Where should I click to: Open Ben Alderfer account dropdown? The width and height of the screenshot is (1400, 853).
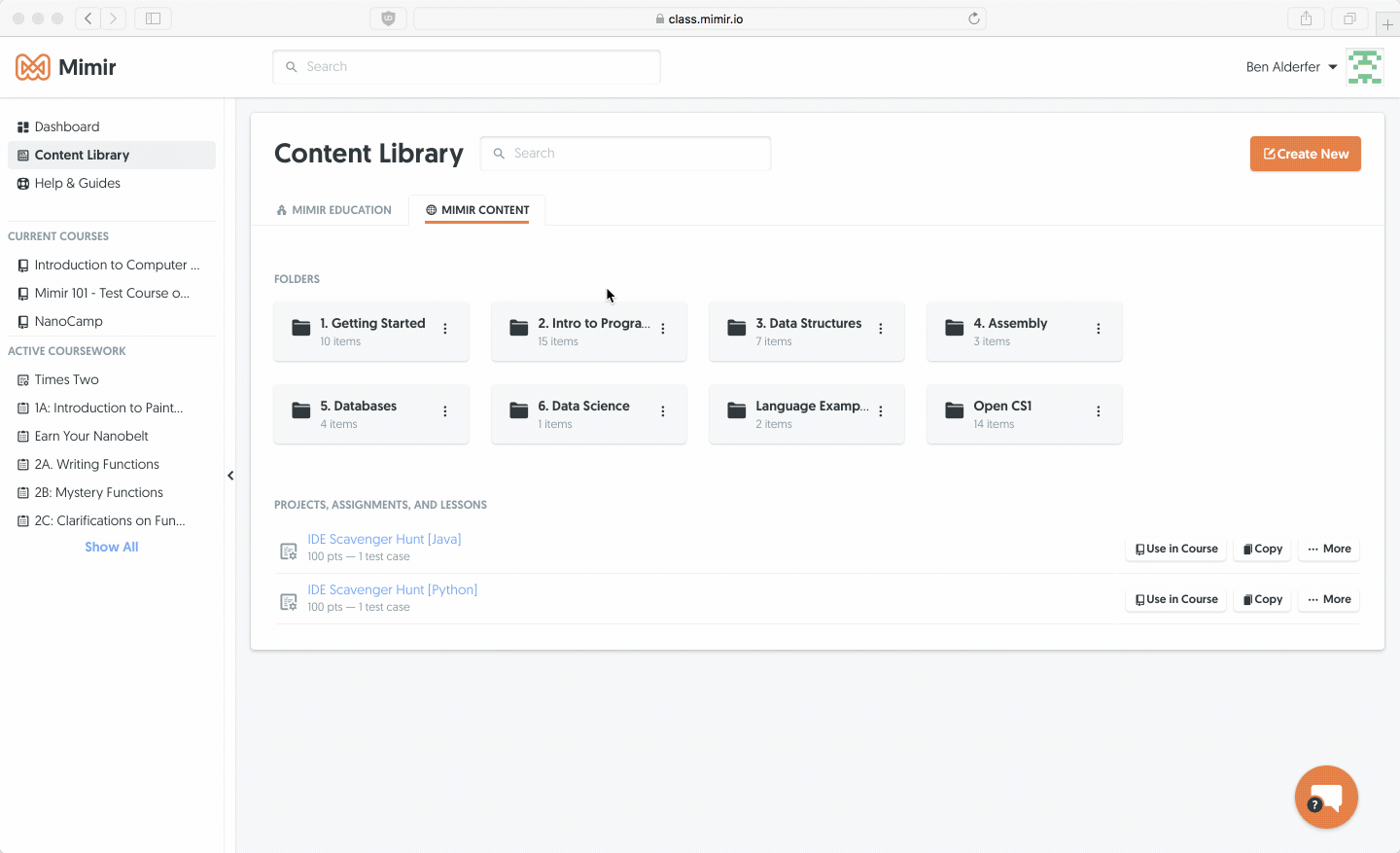click(1292, 67)
